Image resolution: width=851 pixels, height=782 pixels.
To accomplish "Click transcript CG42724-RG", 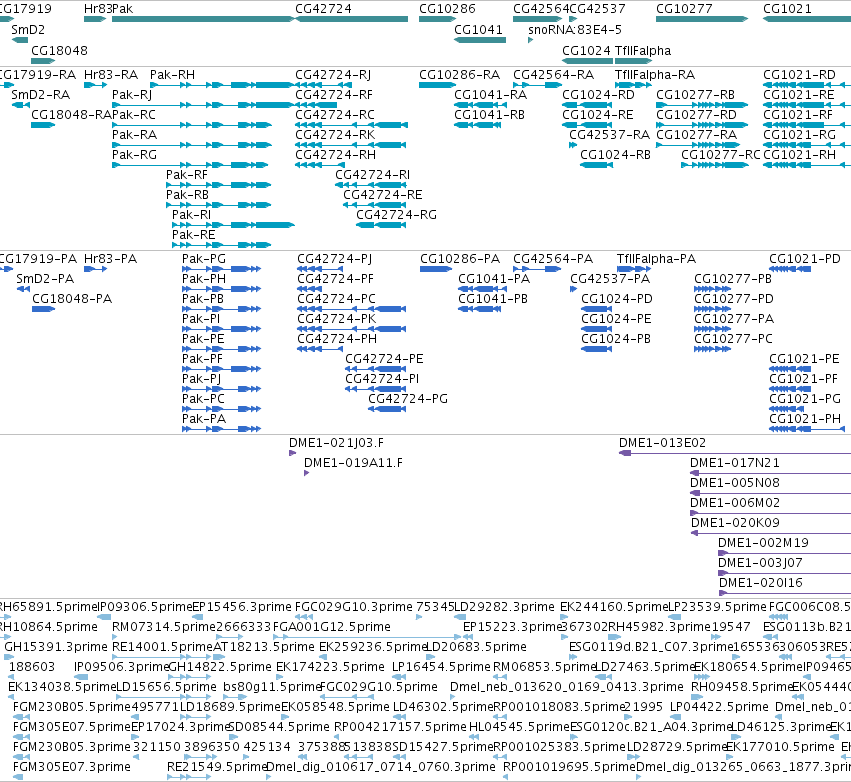I will point(396,215).
